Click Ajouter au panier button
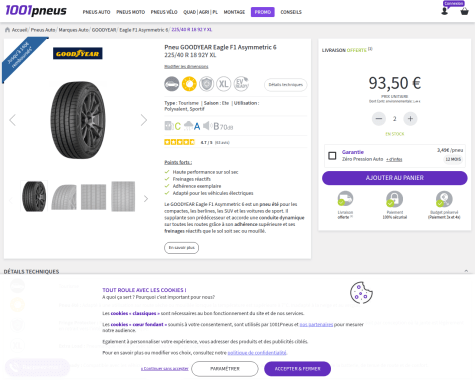Screen dimensions: 475x380 point(395,178)
